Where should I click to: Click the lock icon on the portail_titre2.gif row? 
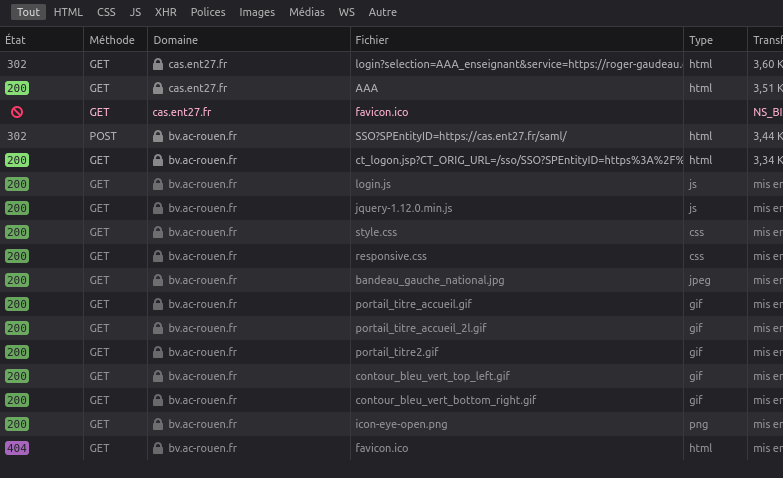point(158,352)
